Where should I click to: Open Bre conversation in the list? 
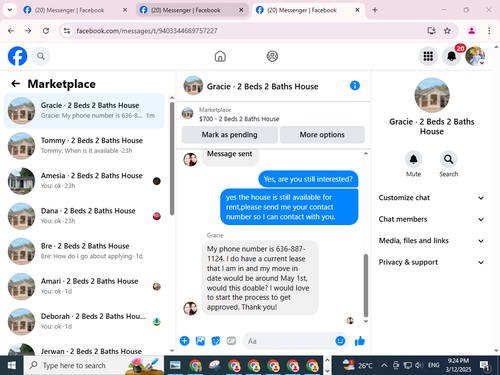84,251
